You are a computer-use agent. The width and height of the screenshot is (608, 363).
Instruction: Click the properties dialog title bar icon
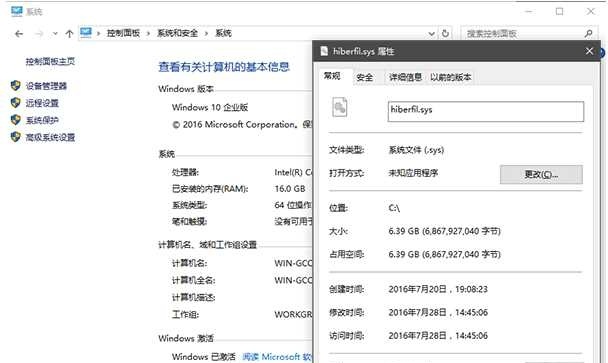click(x=324, y=51)
